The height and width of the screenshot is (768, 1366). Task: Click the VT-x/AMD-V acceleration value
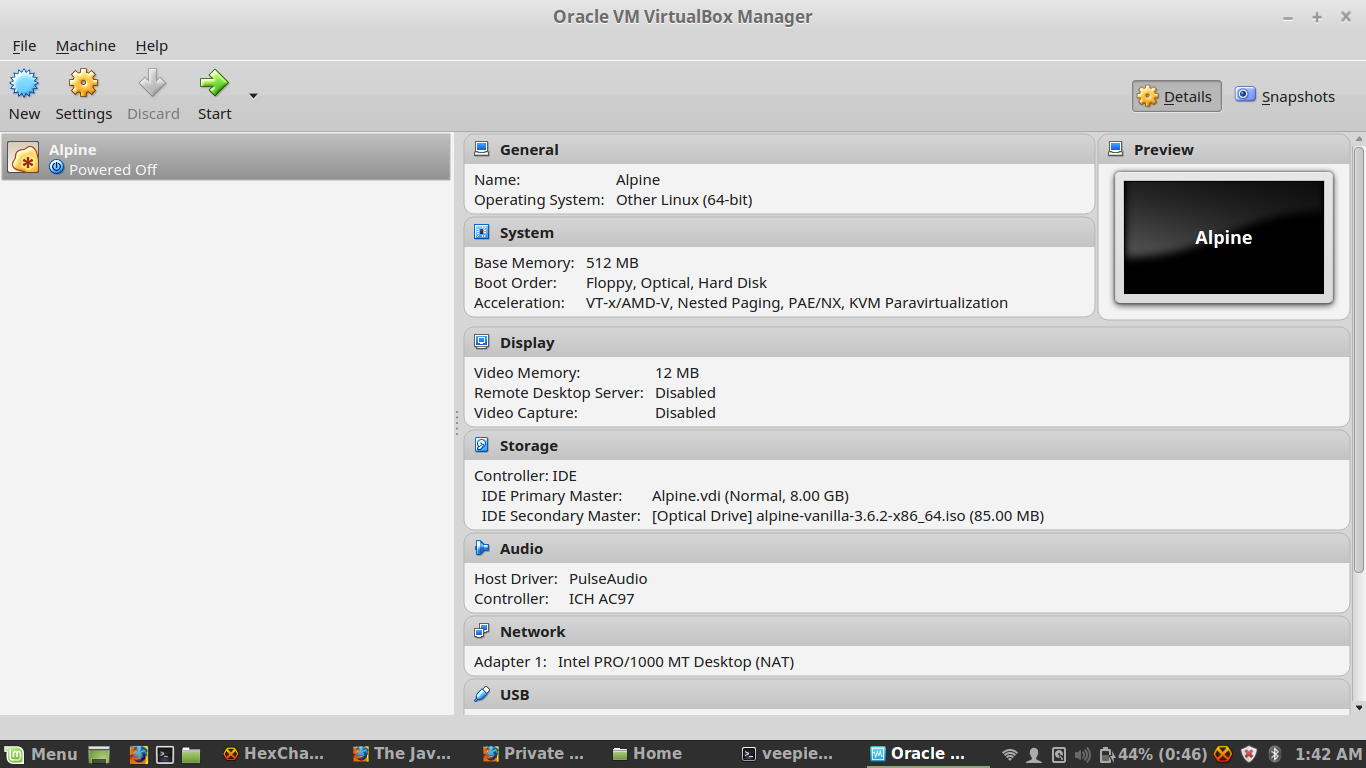coord(797,303)
